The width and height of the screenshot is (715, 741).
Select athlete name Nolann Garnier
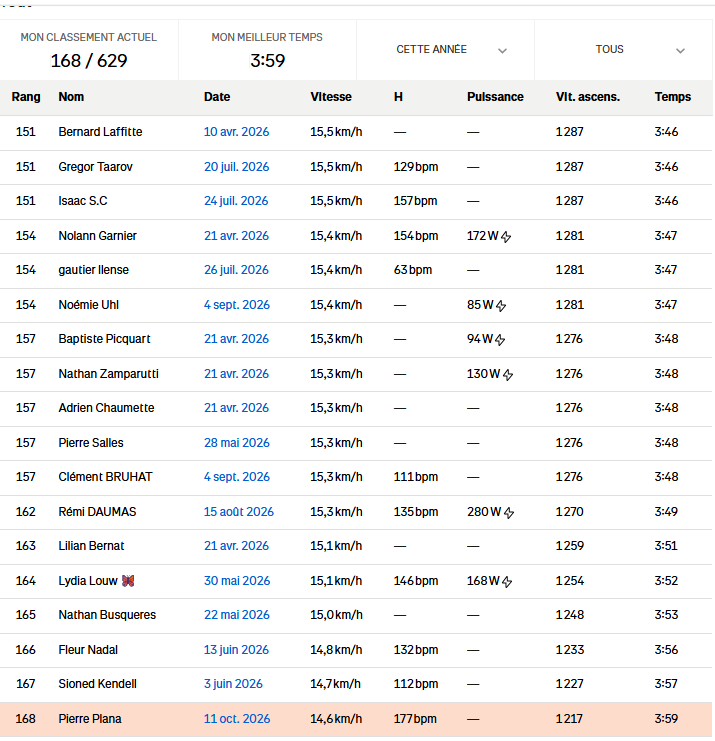[x=97, y=236]
